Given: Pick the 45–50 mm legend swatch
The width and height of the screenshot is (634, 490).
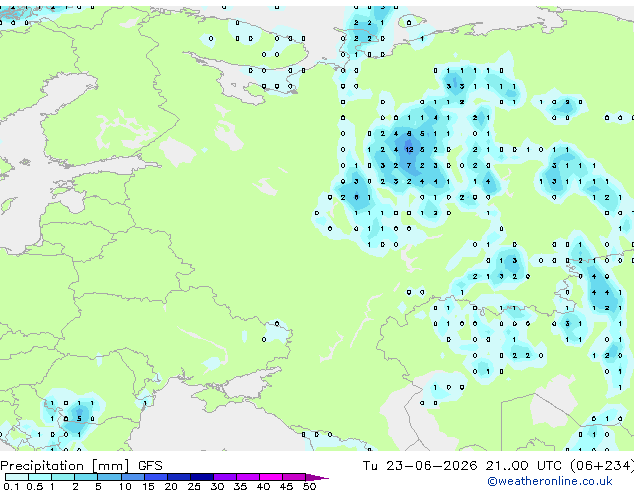Looking at the screenshot, I should point(294,477).
